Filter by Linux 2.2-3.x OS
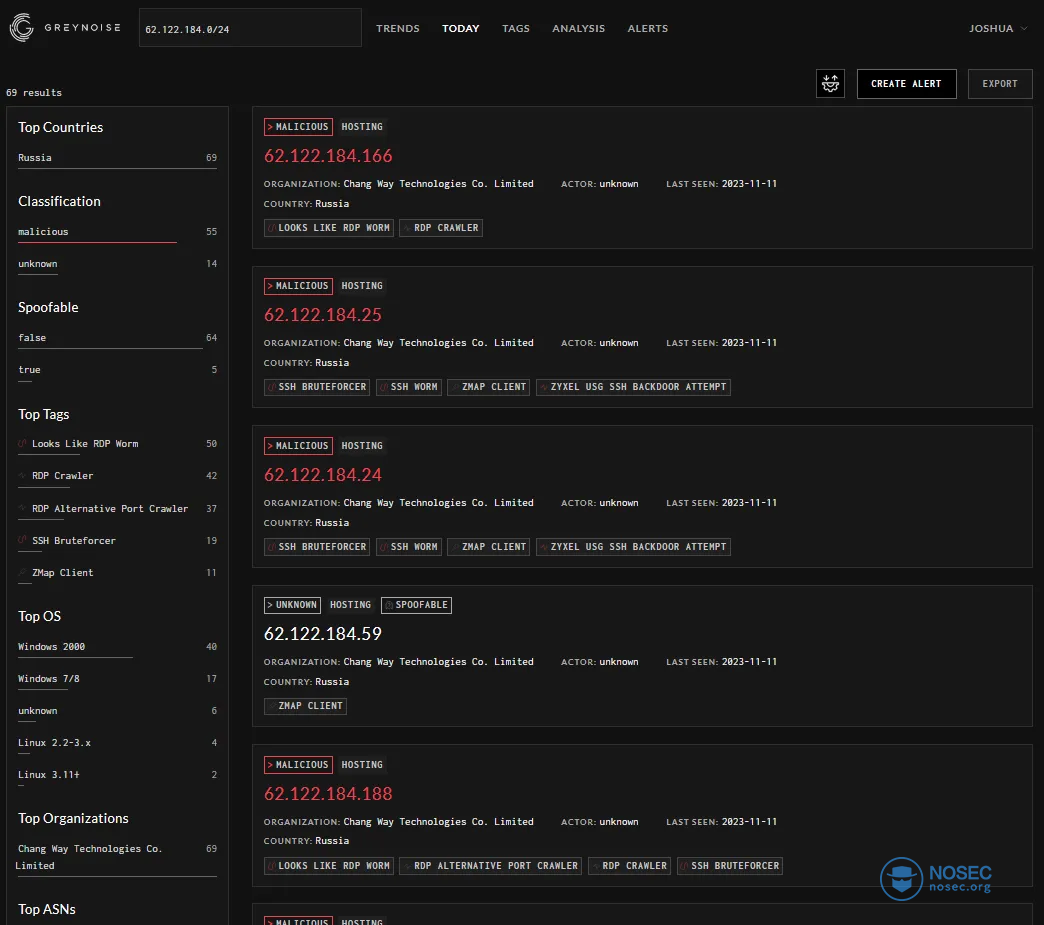 pyautogui.click(x=117, y=743)
